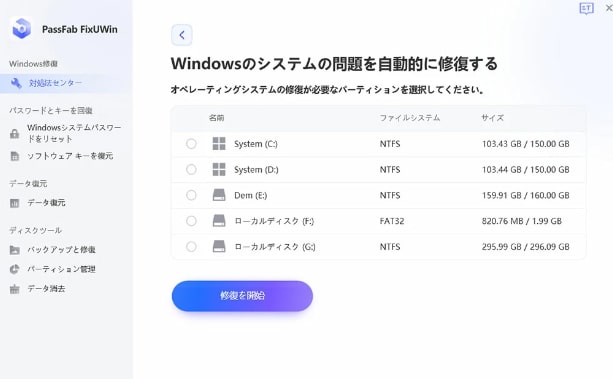Go back using the left chevron button

click(x=182, y=35)
